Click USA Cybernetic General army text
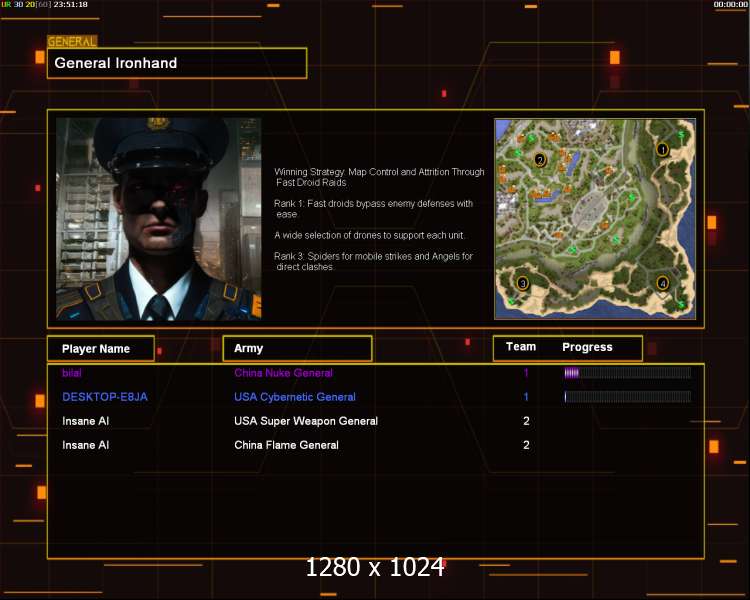 tap(295, 397)
